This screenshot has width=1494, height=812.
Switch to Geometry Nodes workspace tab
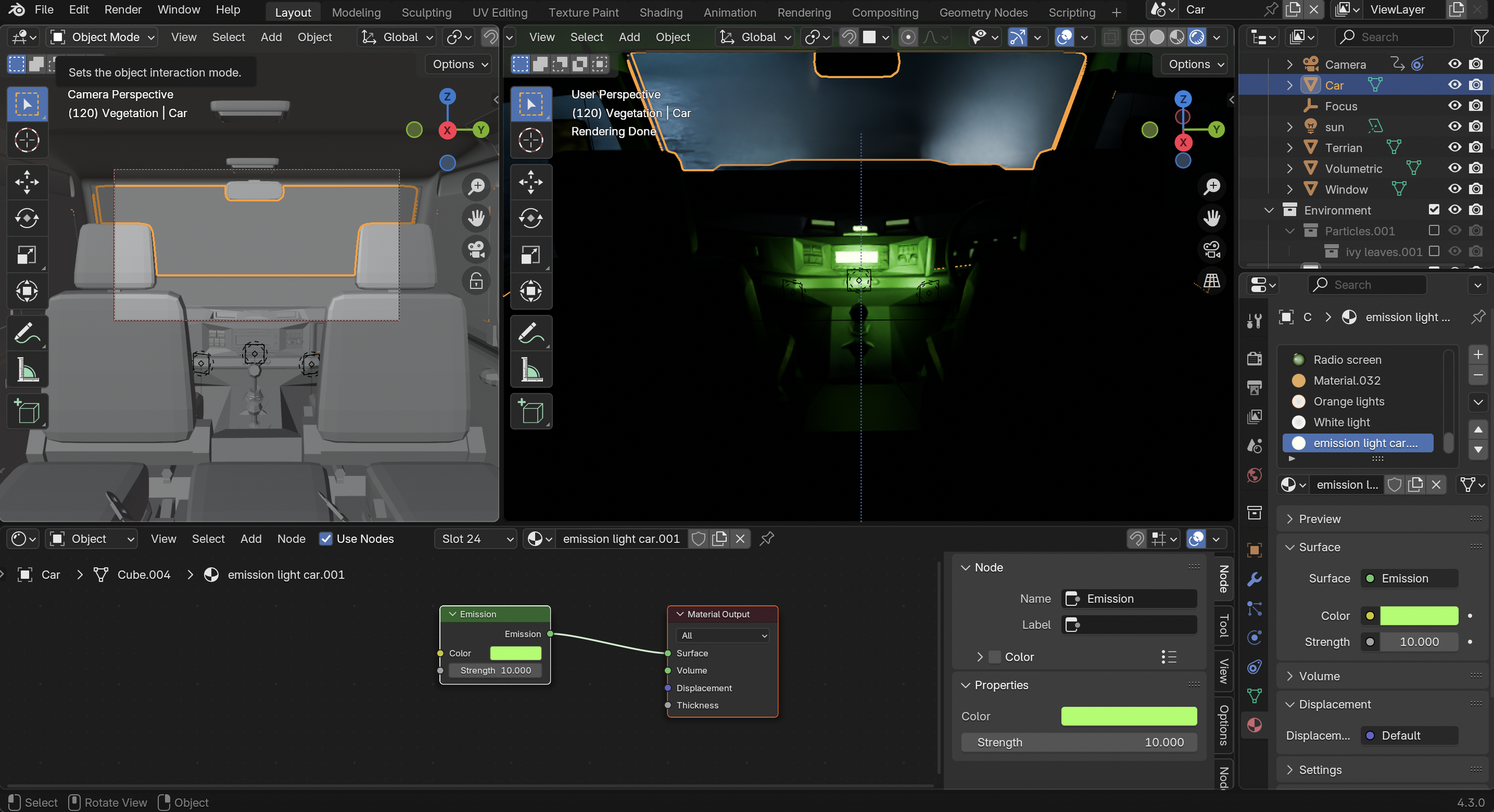click(x=984, y=12)
